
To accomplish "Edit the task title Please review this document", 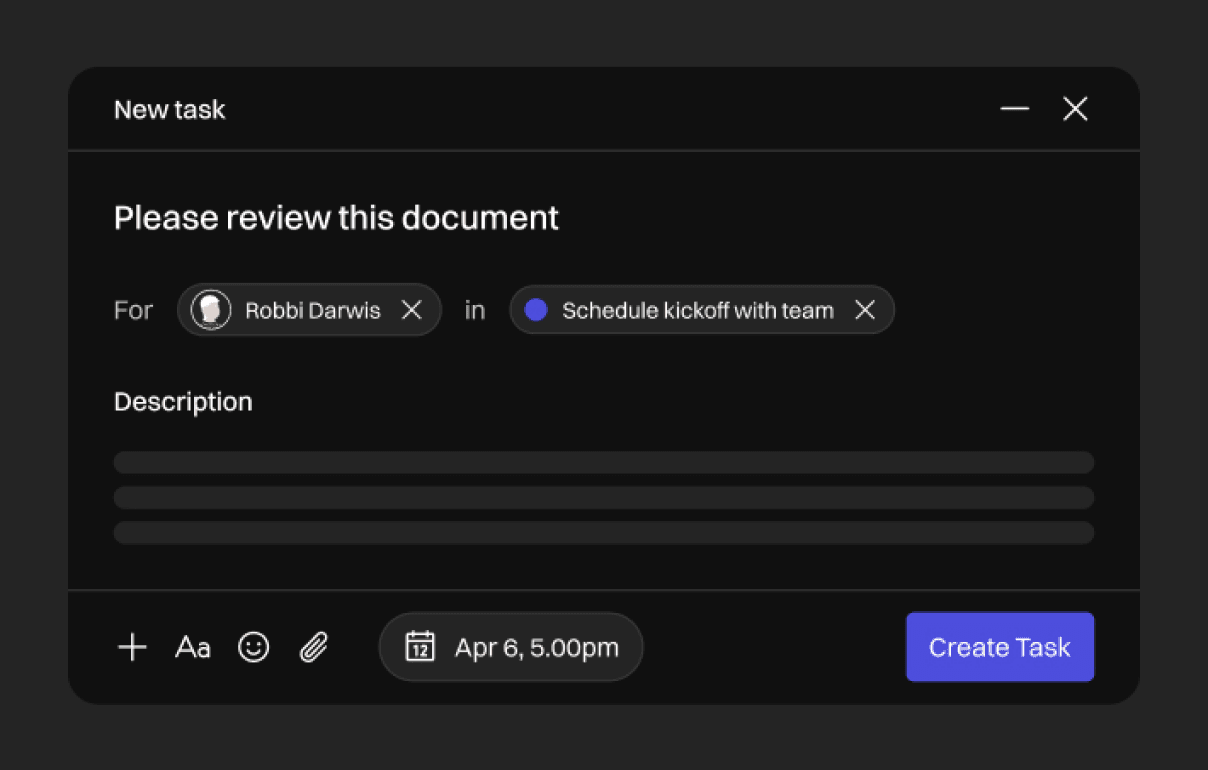I will 336,218.
